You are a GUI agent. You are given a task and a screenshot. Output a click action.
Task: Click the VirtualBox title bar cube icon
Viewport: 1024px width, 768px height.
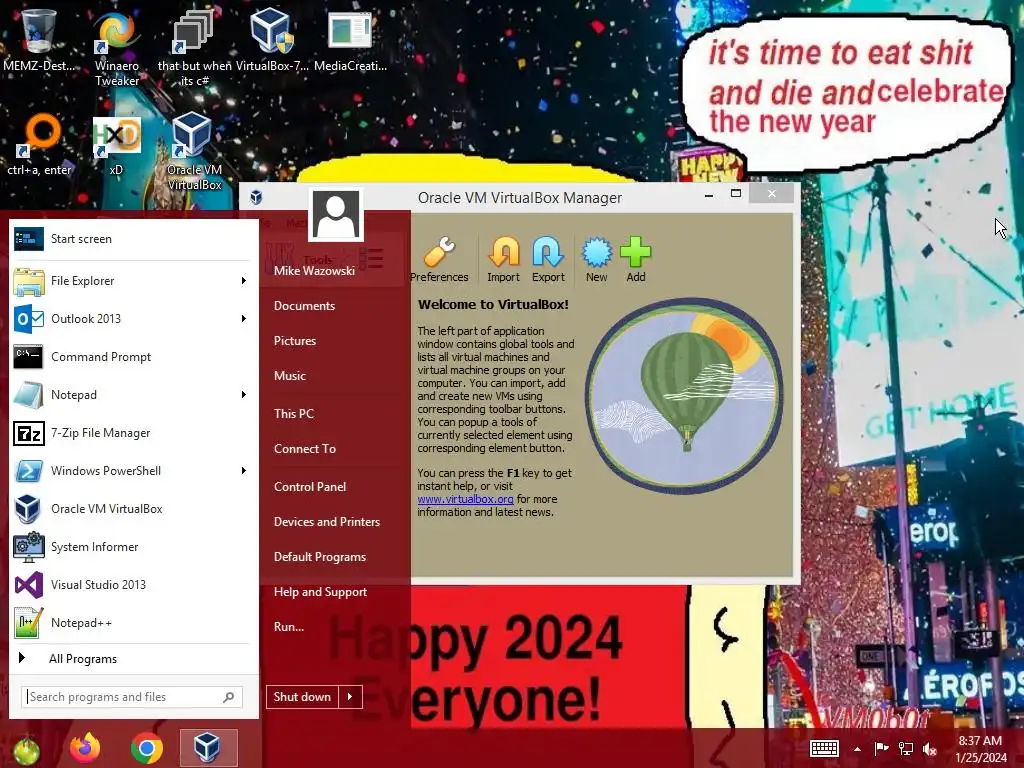[256, 197]
